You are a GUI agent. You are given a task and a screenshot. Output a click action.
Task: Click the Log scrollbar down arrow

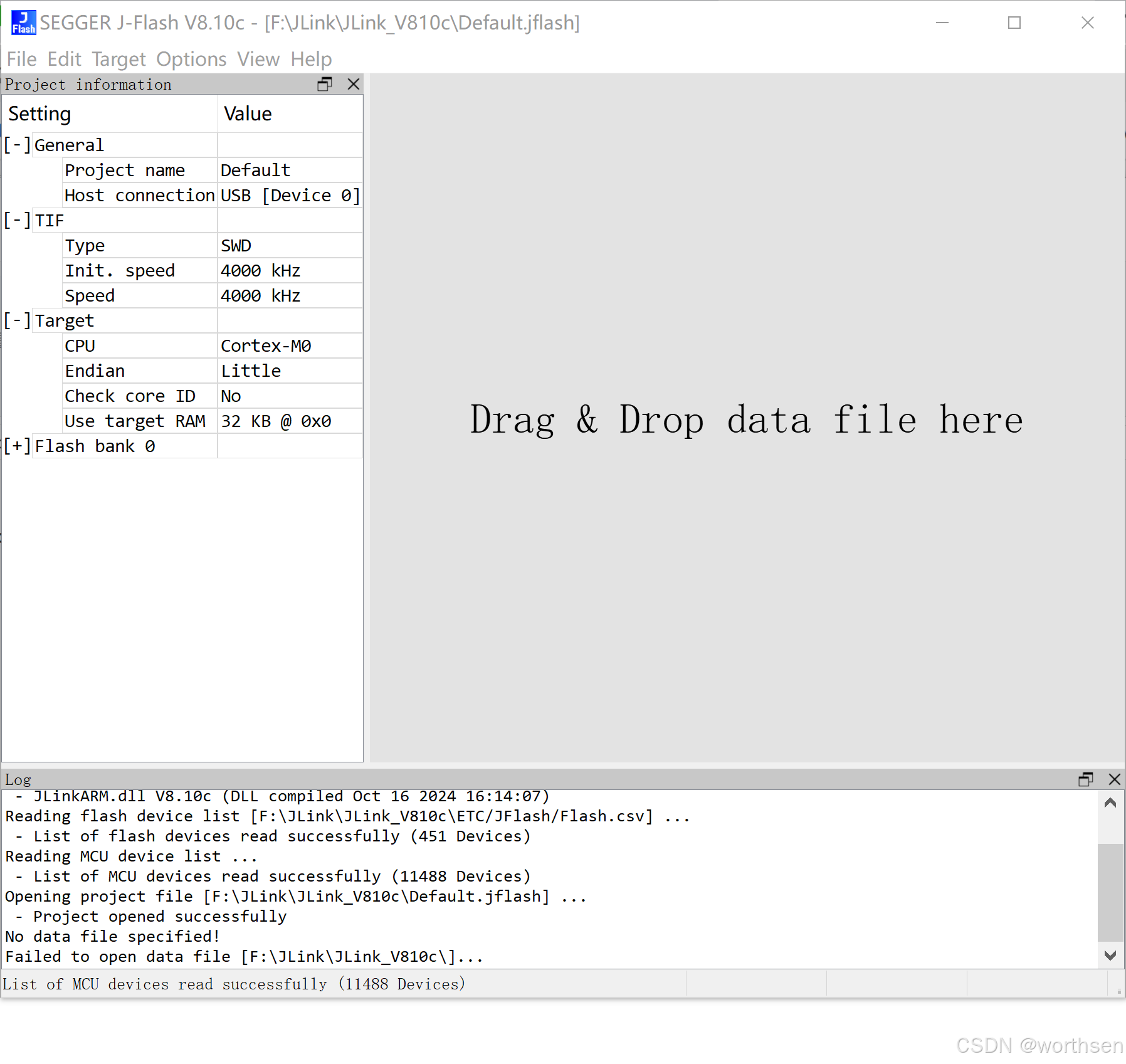coord(1110,956)
